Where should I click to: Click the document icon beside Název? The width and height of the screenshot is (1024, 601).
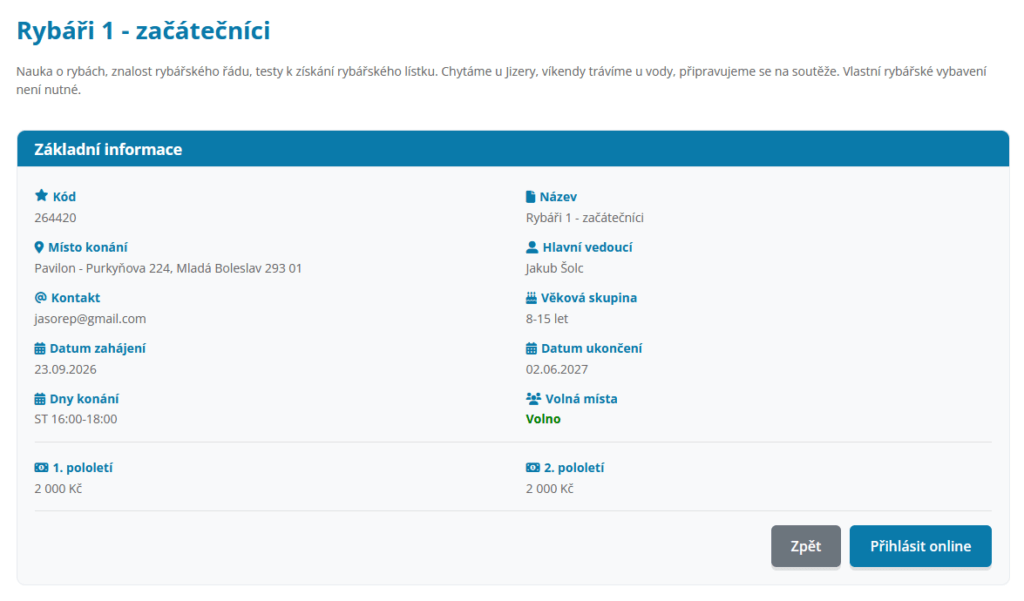[530, 197]
